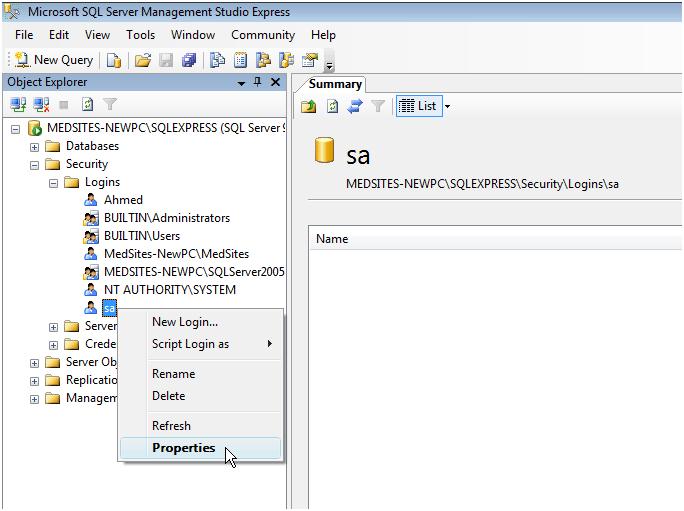Open the Script Login as submenu

point(201,344)
